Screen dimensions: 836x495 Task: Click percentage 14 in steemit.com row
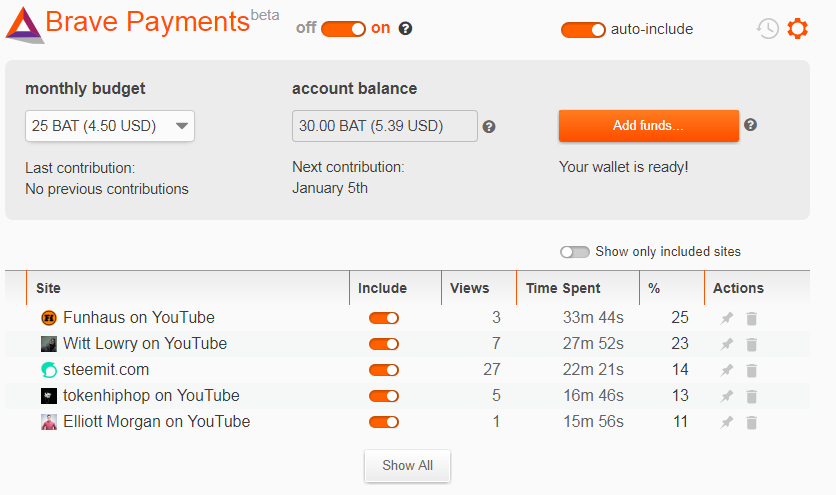[680, 370]
